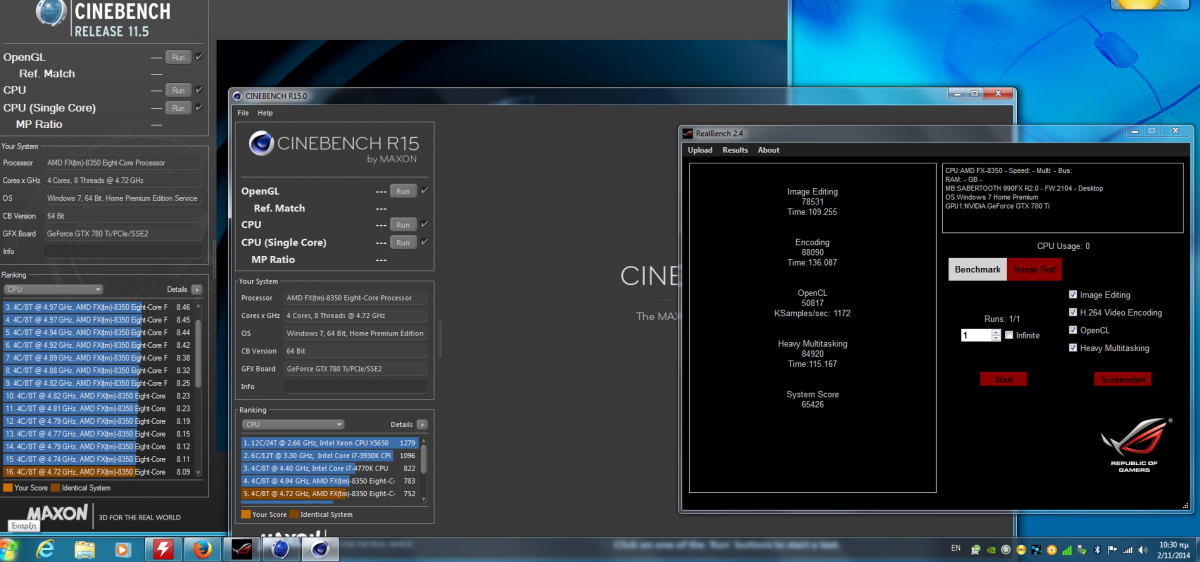Select Core i7-3930K ranking entry in R15
The image size is (1200, 562).
coord(330,455)
